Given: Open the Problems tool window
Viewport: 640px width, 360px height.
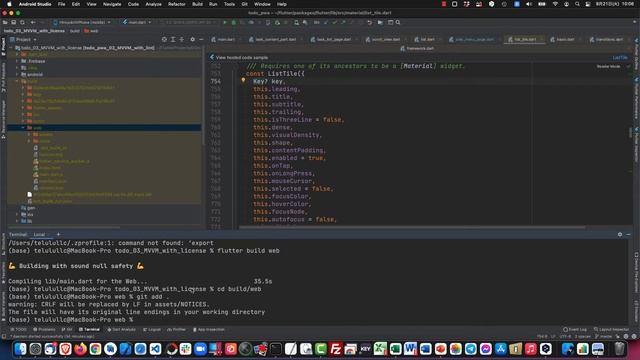Looking at the screenshot, I should (44, 329).
